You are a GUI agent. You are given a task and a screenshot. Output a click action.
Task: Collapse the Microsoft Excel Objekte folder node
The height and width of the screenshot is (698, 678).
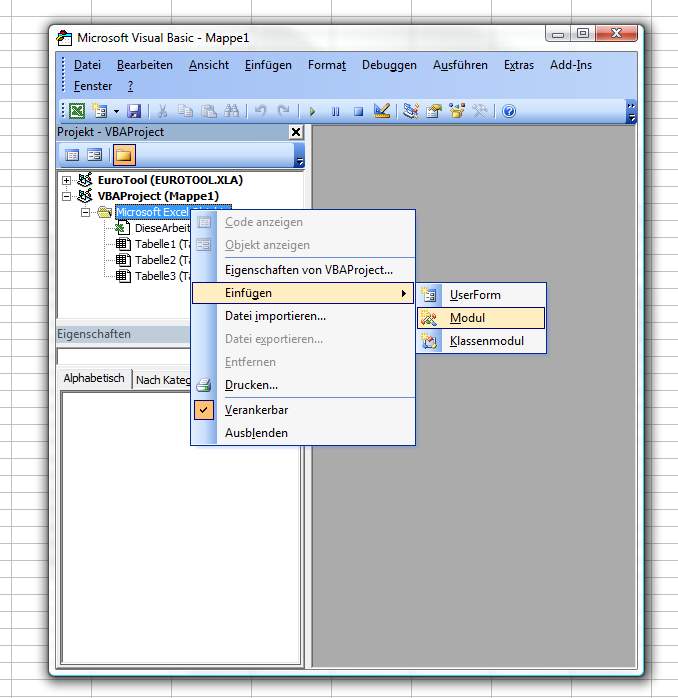(85, 212)
